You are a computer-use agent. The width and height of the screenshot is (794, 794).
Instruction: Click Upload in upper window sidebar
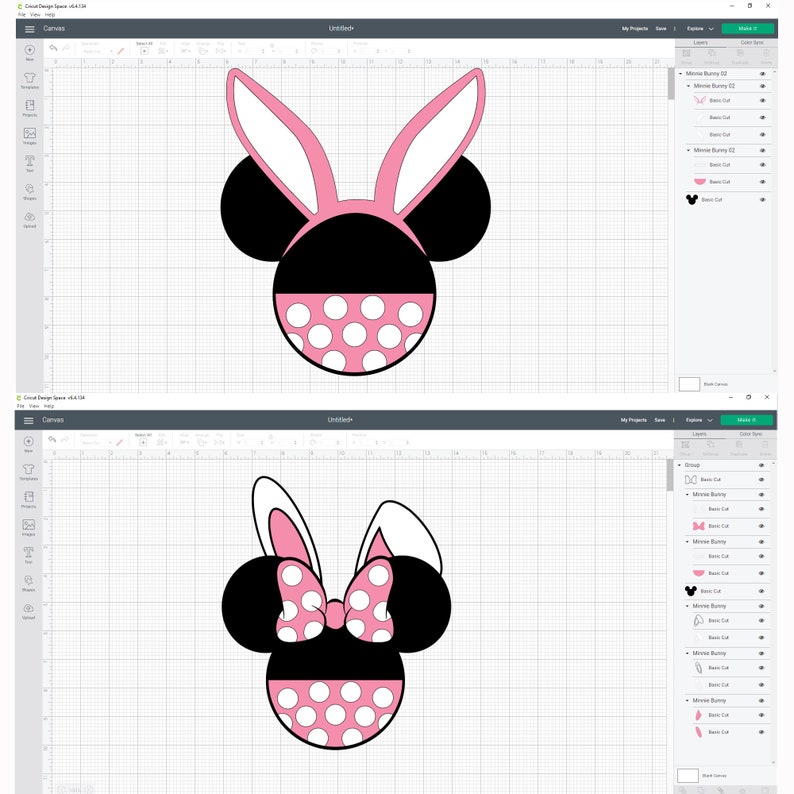coord(29,217)
